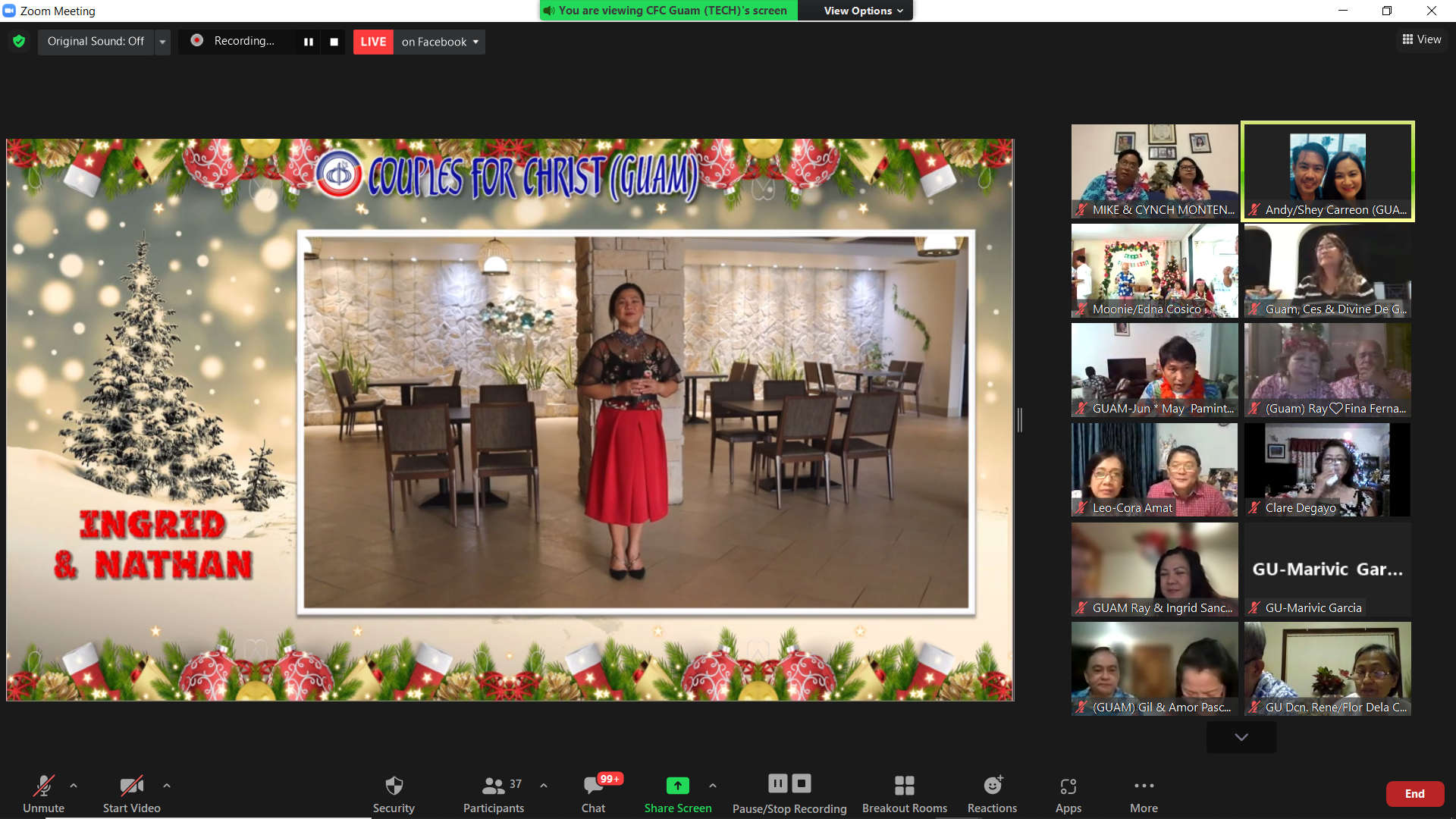Click the green Share Screen icon

(x=678, y=786)
